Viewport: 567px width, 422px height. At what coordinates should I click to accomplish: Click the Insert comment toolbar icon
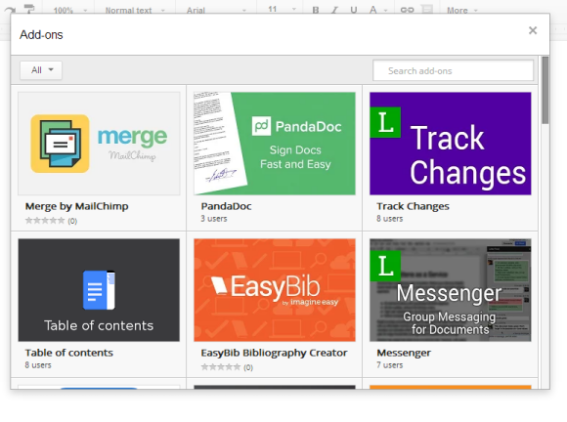point(427,9)
